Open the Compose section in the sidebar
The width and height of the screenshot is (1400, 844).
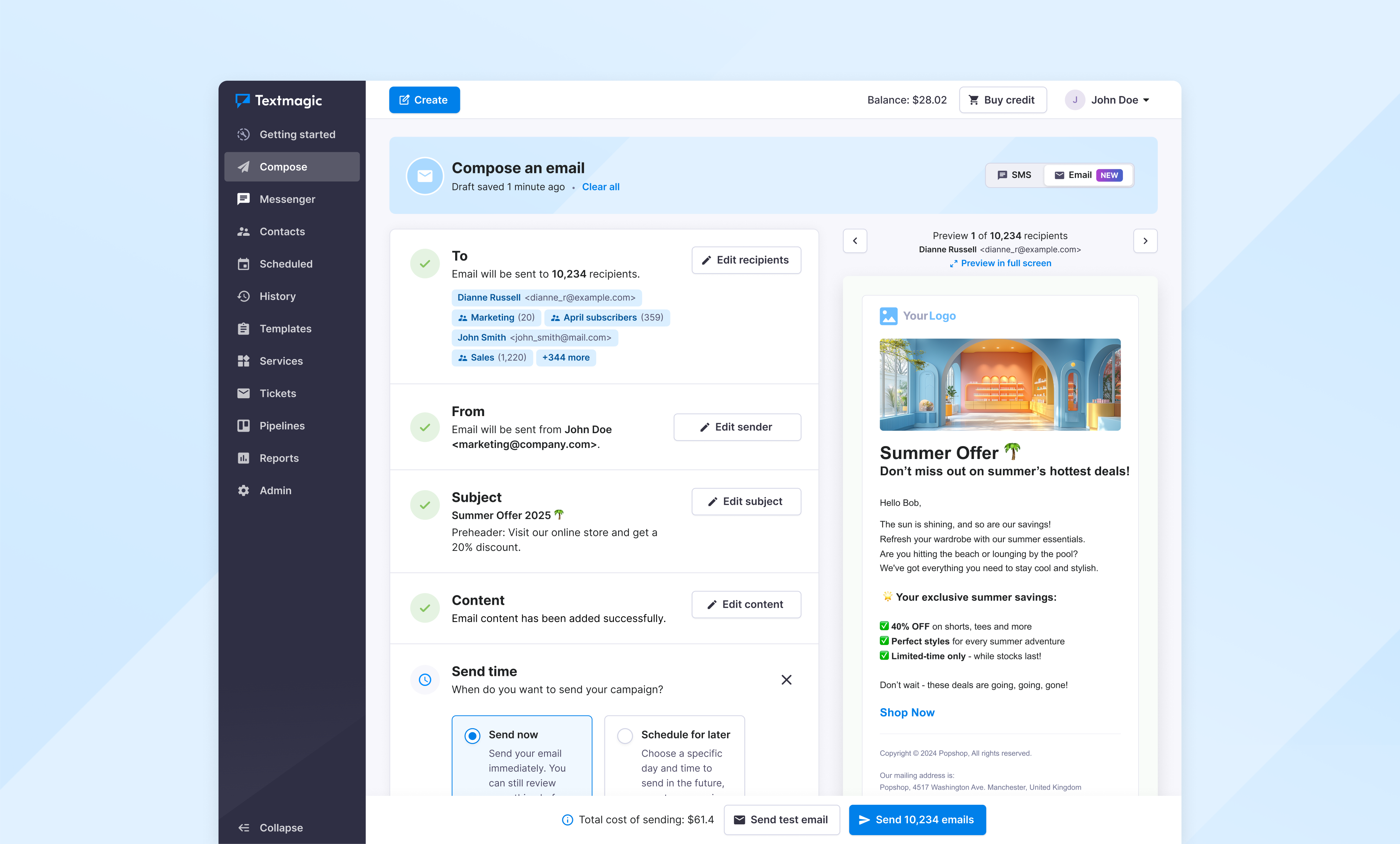[283, 167]
